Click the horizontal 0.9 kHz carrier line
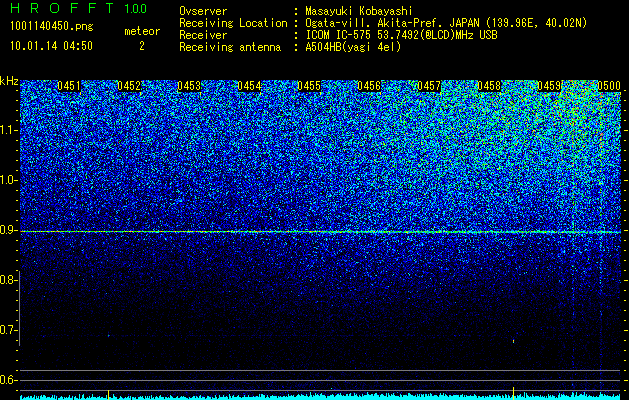This screenshot has width=629, height=400. (320, 232)
